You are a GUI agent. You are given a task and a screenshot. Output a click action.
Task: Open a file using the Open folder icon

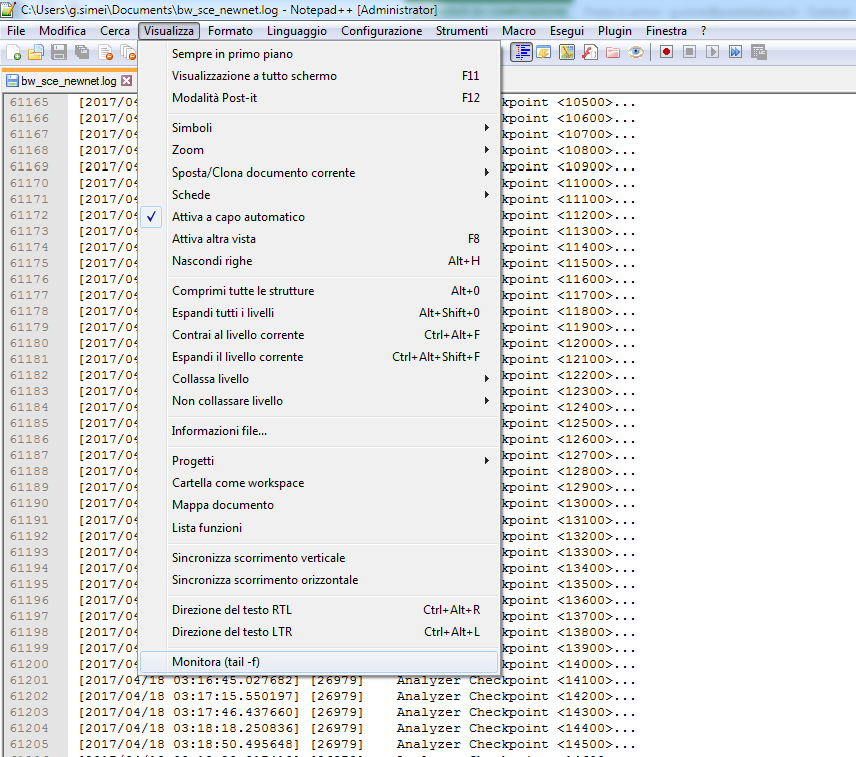tap(36, 51)
